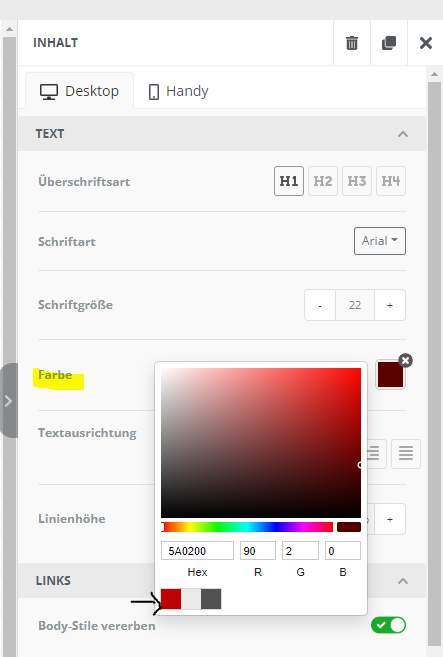Expand the collapsed sidebar arrow handle
Image resolution: width=443 pixels, height=657 pixels.
pyautogui.click(x=8, y=401)
